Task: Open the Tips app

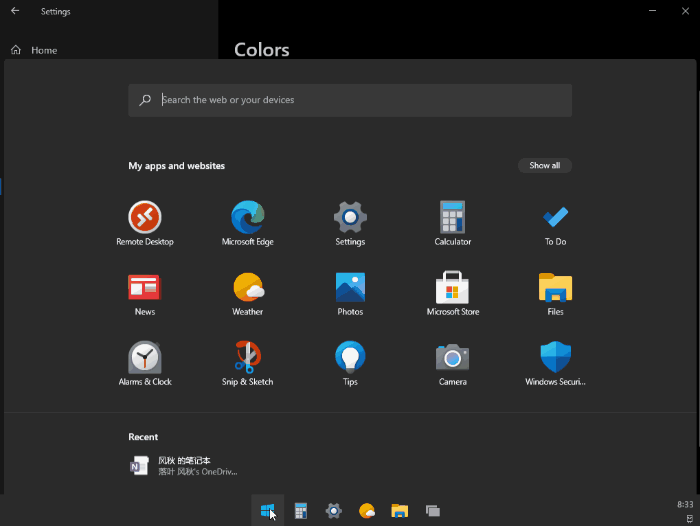Action: [x=350, y=363]
